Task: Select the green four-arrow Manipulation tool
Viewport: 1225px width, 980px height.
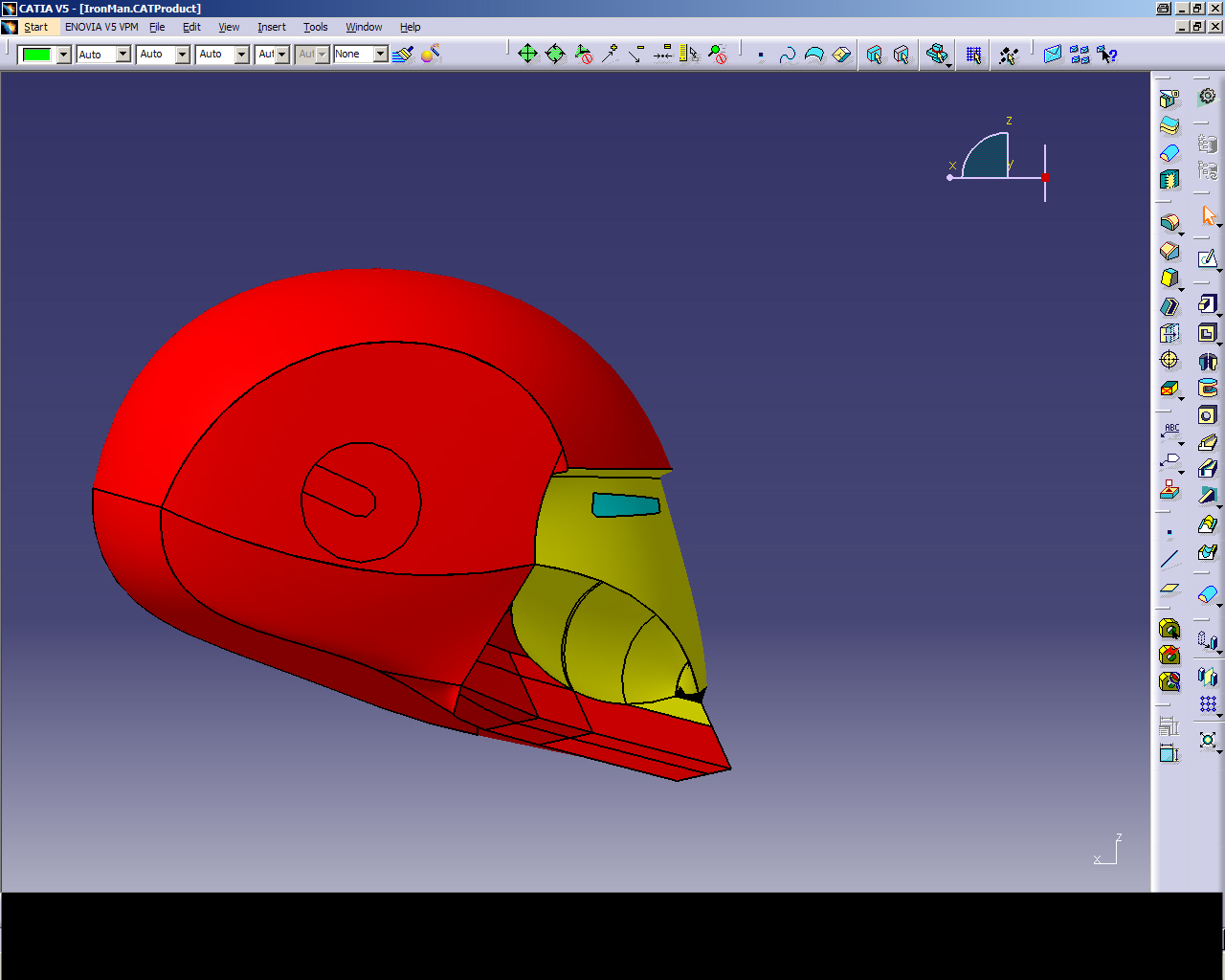Action: [527, 55]
